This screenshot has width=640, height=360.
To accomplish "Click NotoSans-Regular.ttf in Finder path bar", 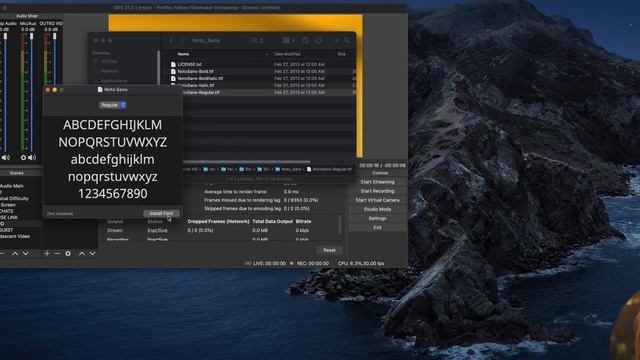I will click(x=329, y=169).
